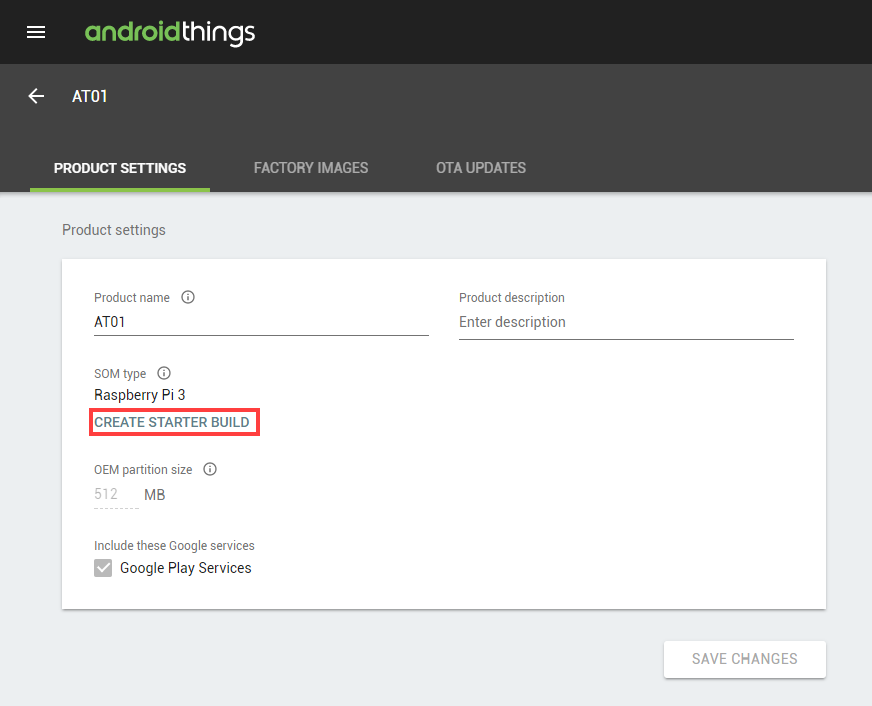Show info icon for OEM partition size
This screenshot has height=706, width=872.
[x=210, y=469]
